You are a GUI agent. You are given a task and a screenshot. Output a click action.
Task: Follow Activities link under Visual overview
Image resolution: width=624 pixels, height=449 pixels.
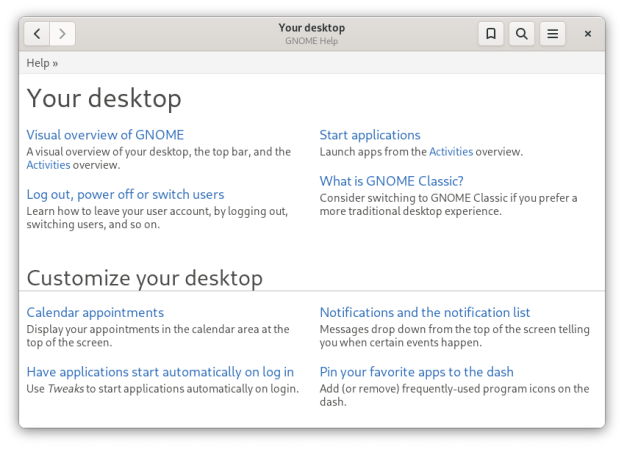[48, 165]
